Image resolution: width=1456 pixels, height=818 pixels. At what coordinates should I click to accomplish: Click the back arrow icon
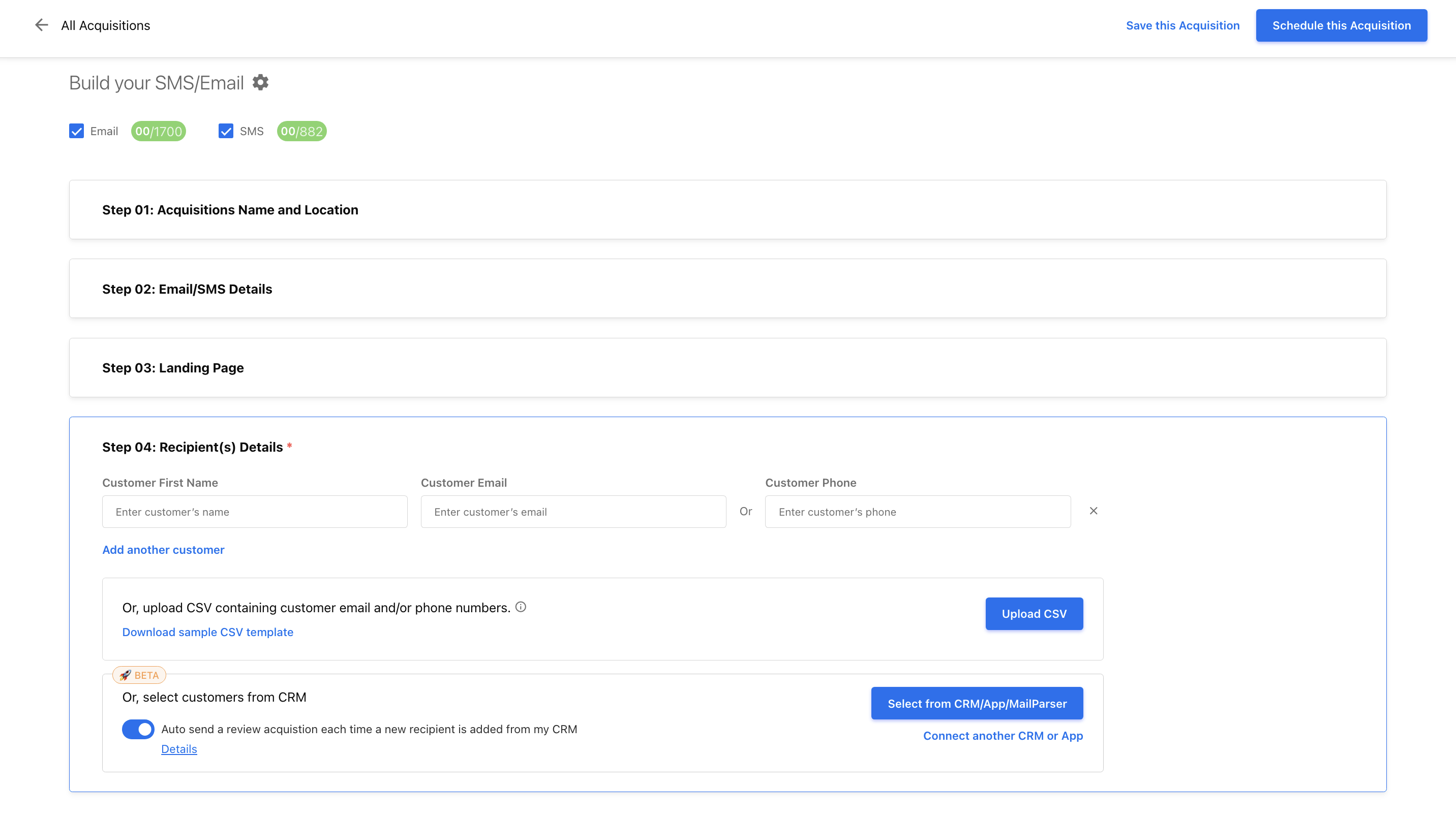41,25
